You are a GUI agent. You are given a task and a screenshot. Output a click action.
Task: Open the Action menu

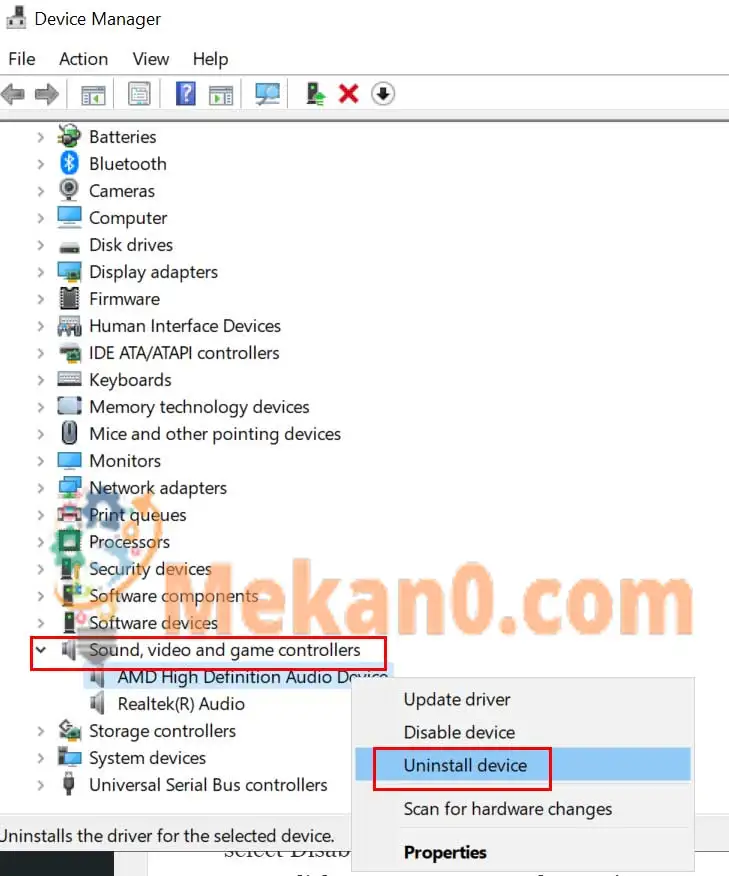[84, 59]
